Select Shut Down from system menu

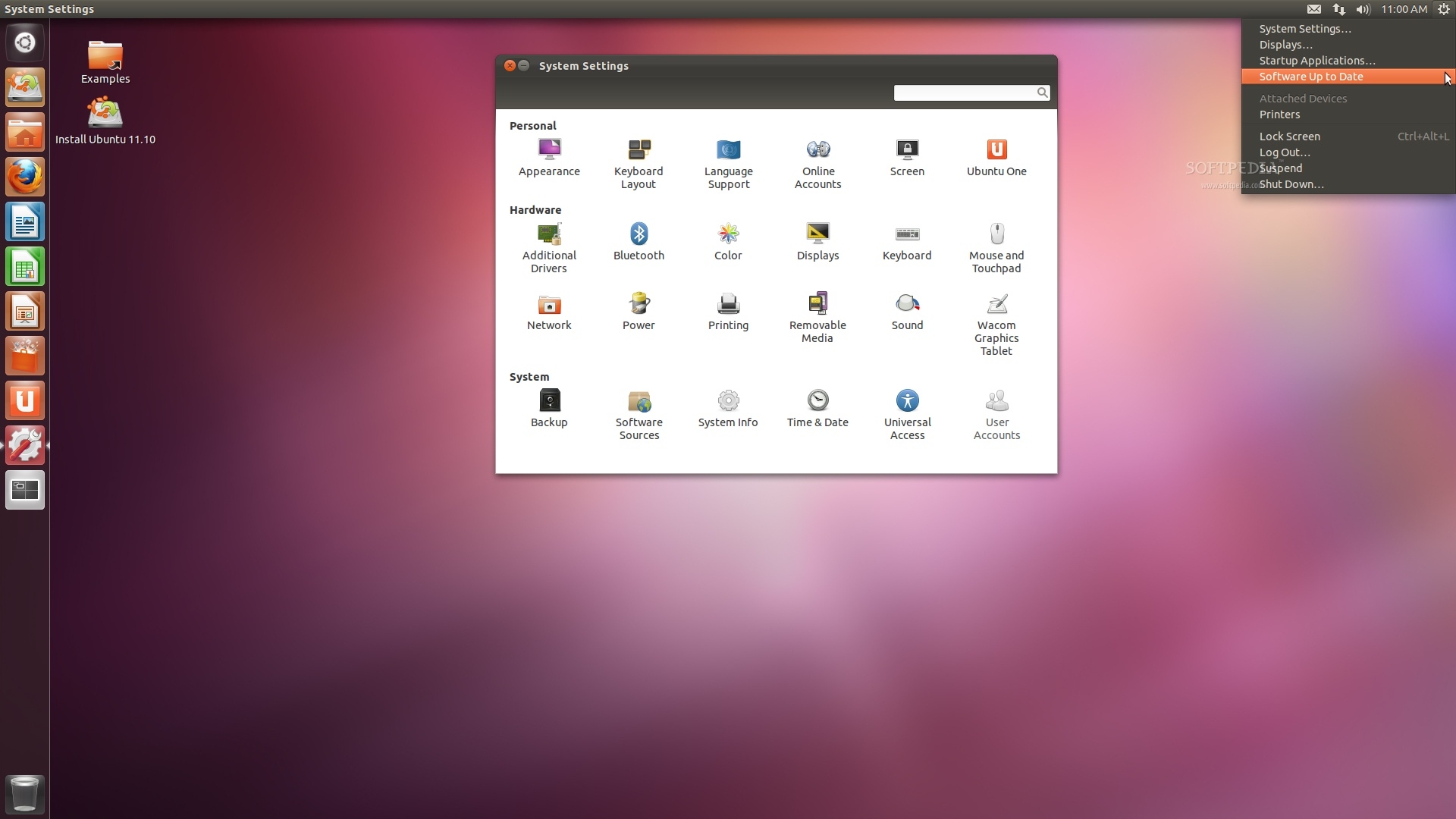click(1291, 183)
